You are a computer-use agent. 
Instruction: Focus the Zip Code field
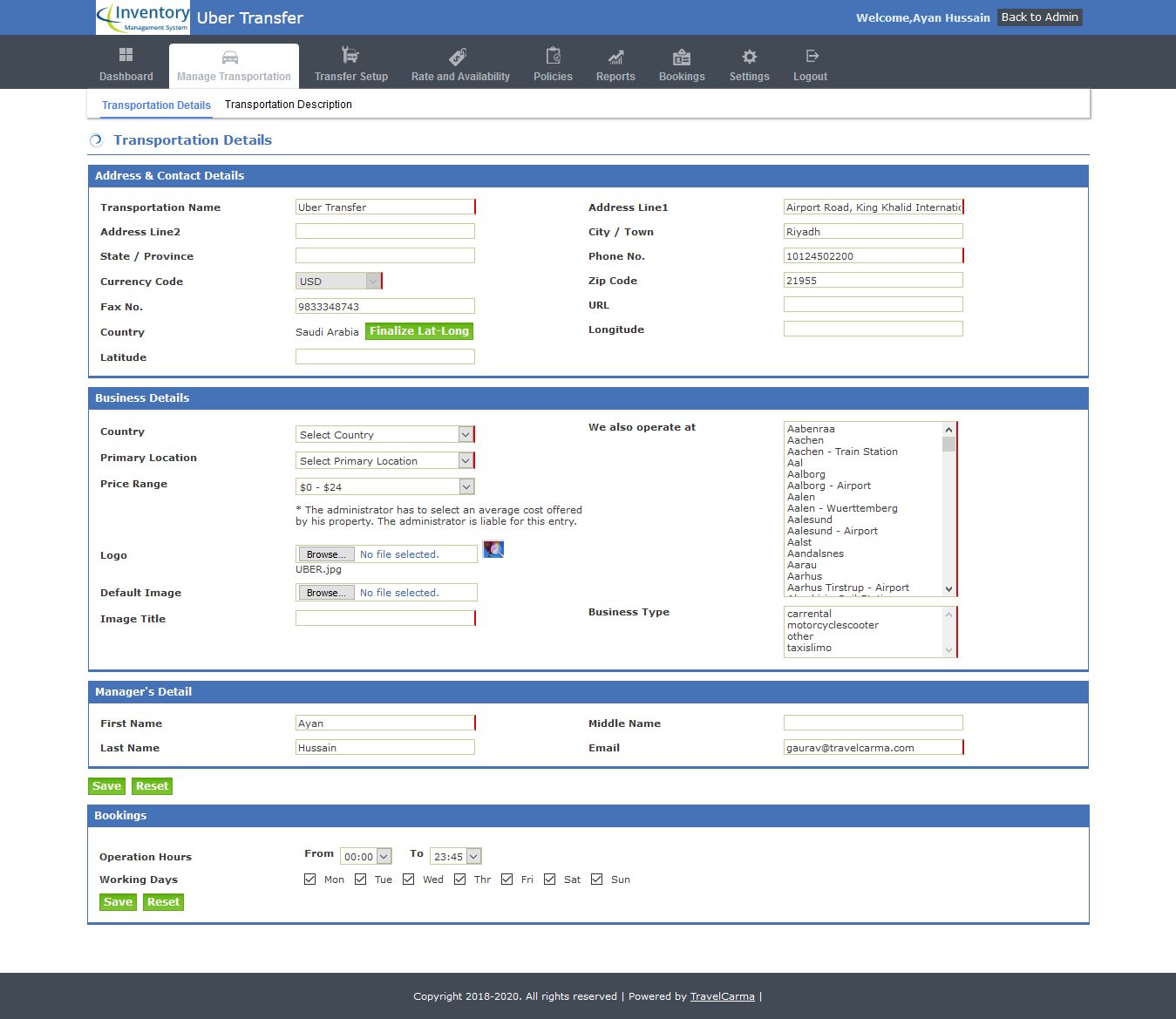pos(873,280)
